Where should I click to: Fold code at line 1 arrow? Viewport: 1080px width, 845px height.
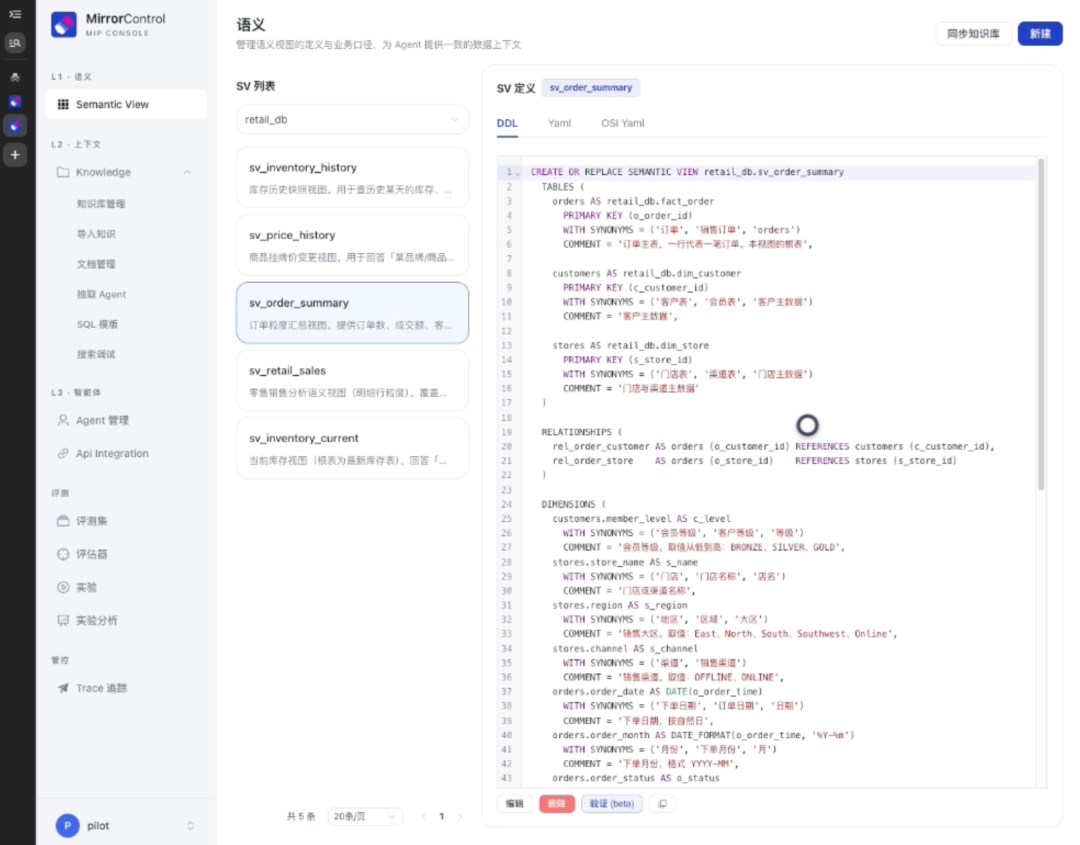pyautogui.click(x=518, y=173)
